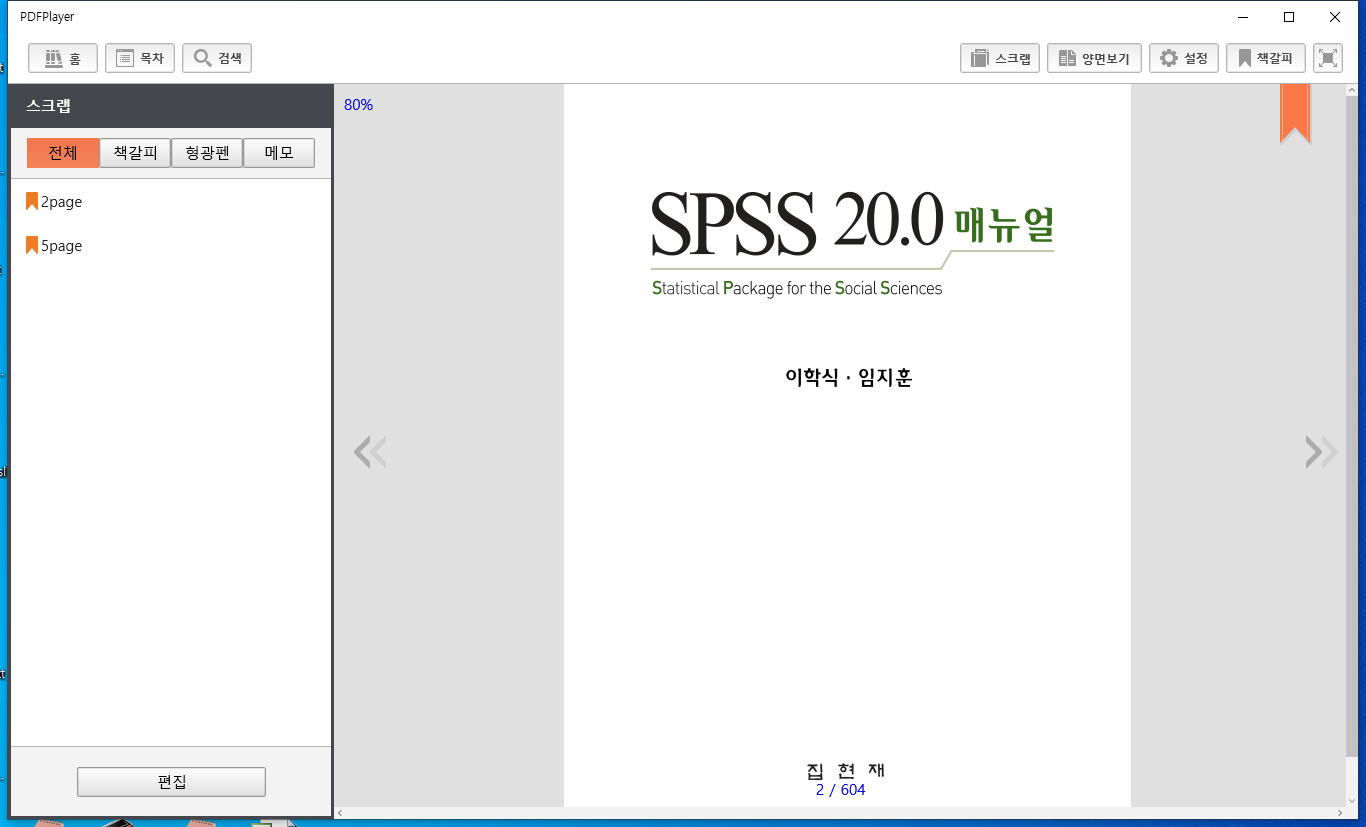1366x827 pixels.
Task: Click the orange bookmark icon beside 2page
Action: coord(32,201)
